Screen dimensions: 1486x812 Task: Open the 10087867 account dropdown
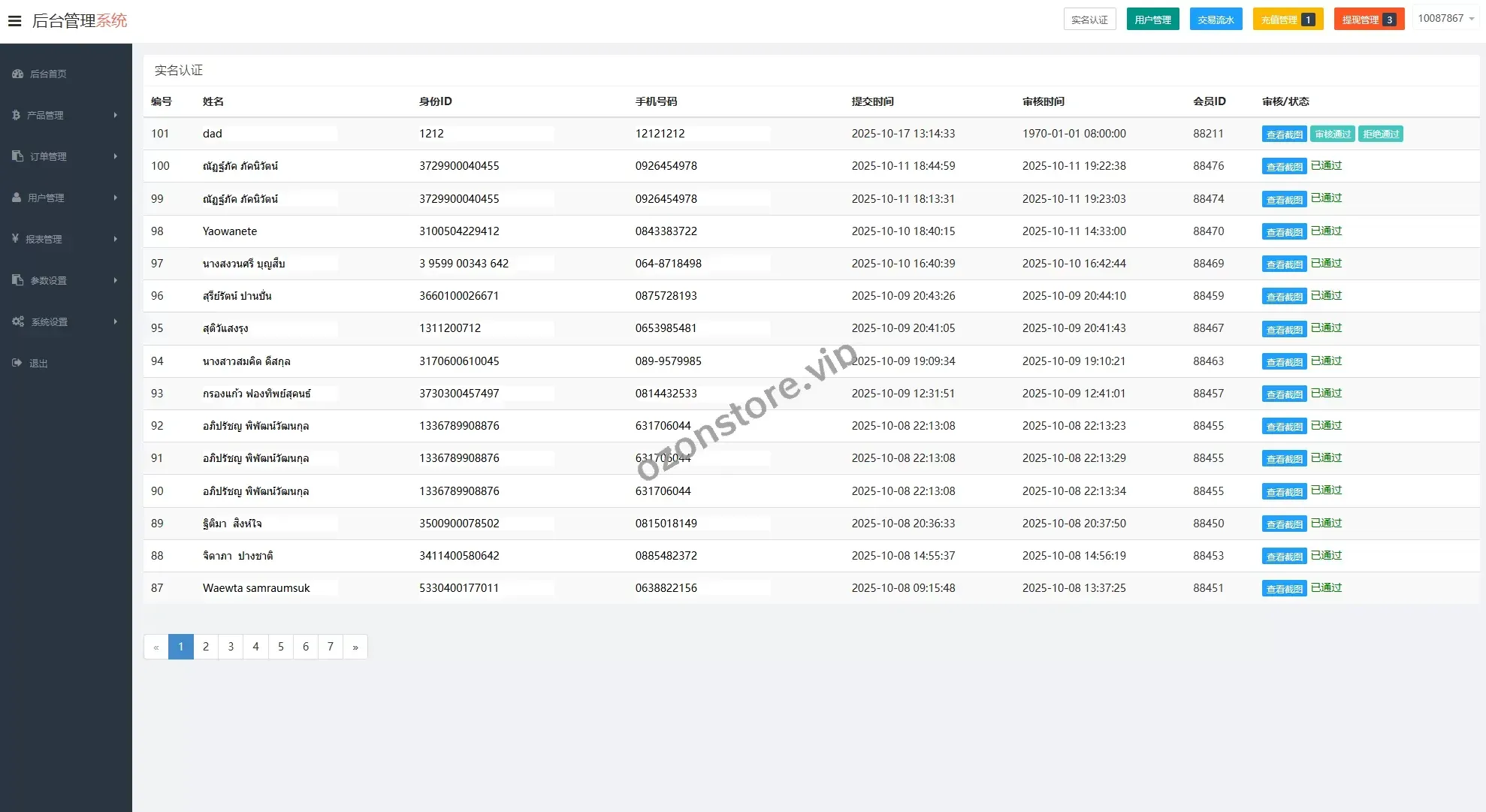(1445, 19)
